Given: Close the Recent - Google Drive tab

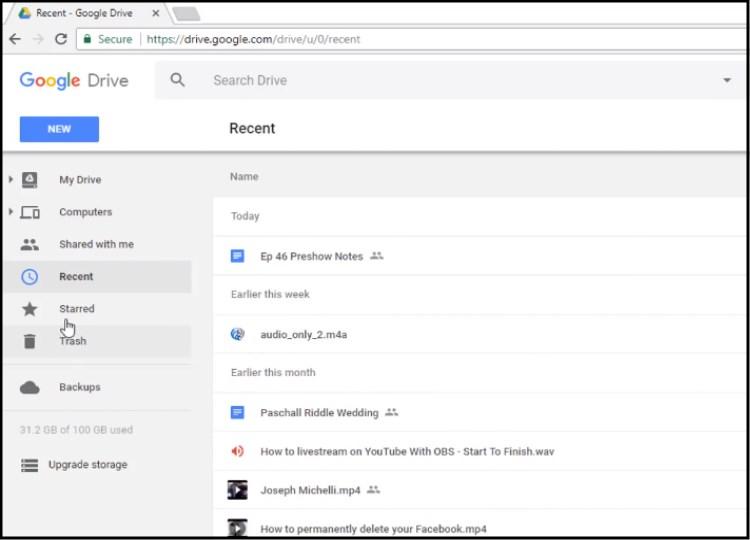Looking at the screenshot, I should coord(155,13).
